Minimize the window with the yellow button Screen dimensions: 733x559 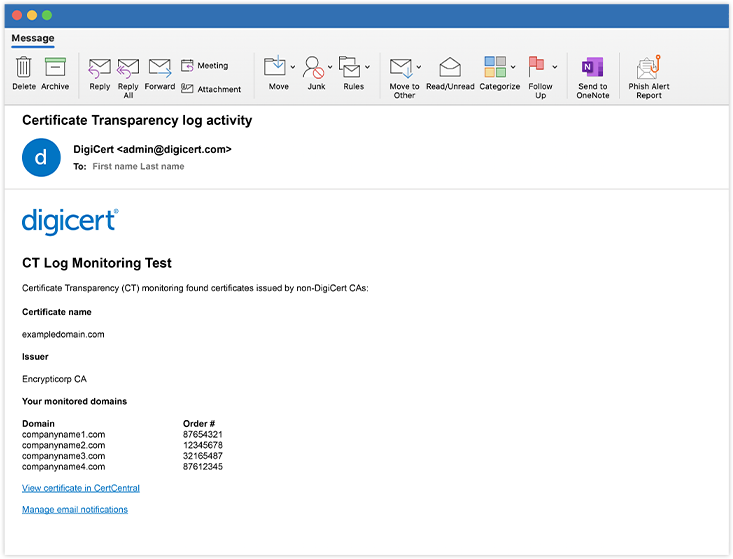click(x=32, y=15)
